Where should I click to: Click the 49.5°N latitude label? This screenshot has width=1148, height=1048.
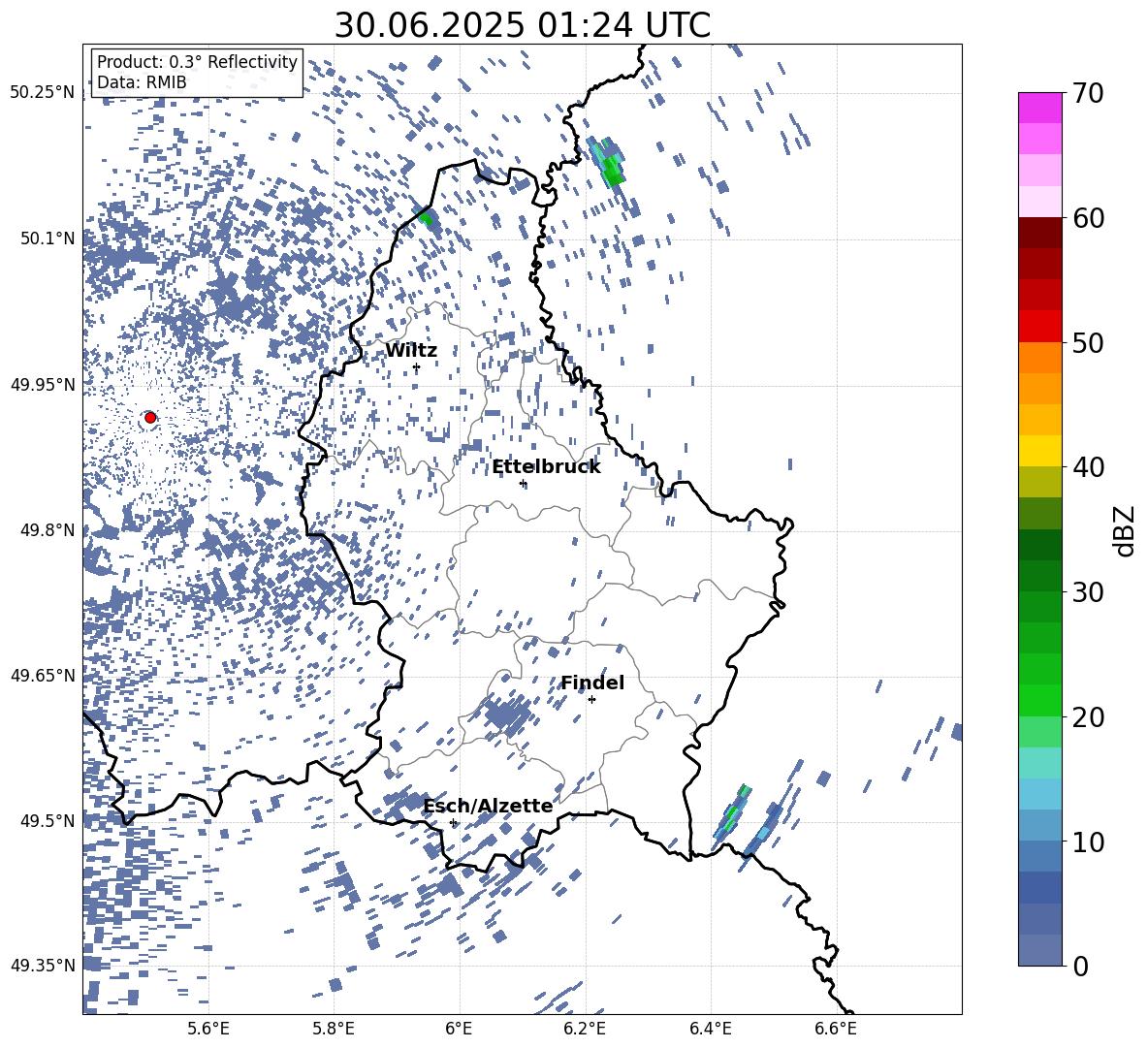tap(48, 820)
